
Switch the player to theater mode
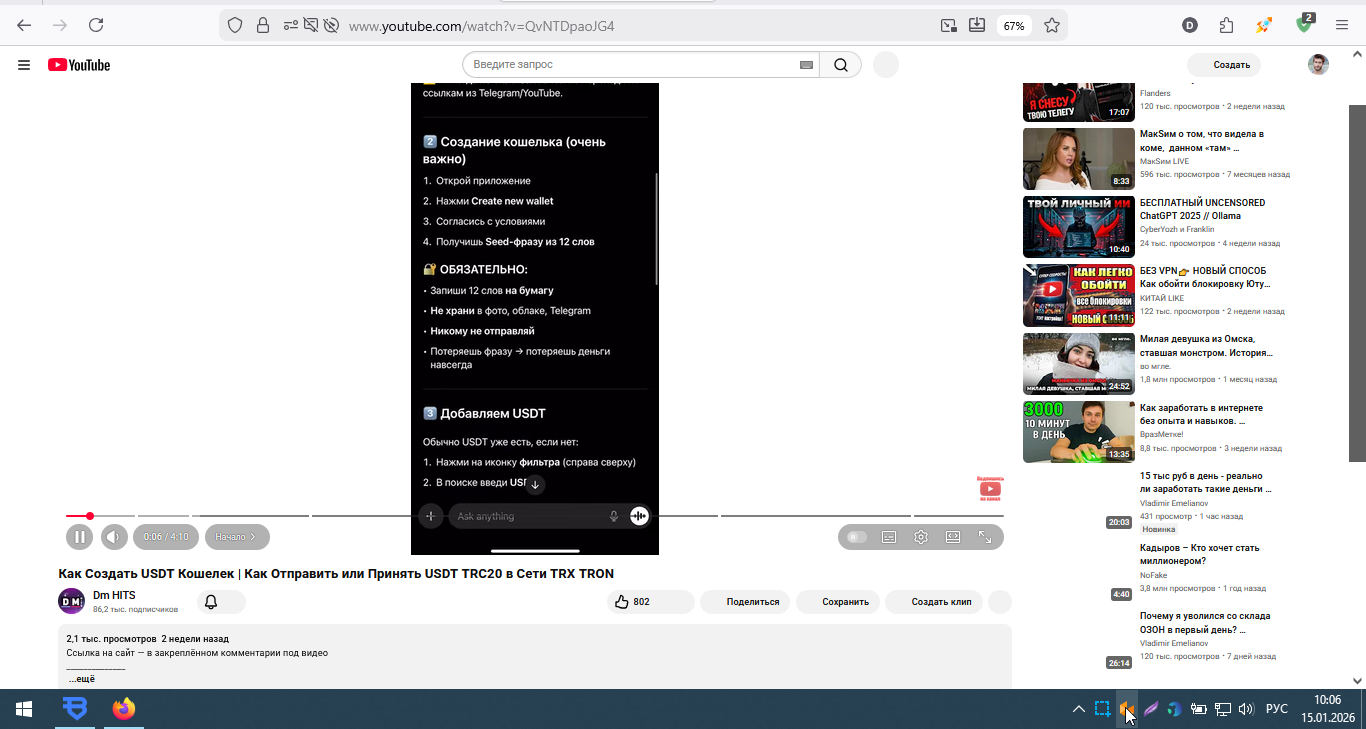click(953, 537)
